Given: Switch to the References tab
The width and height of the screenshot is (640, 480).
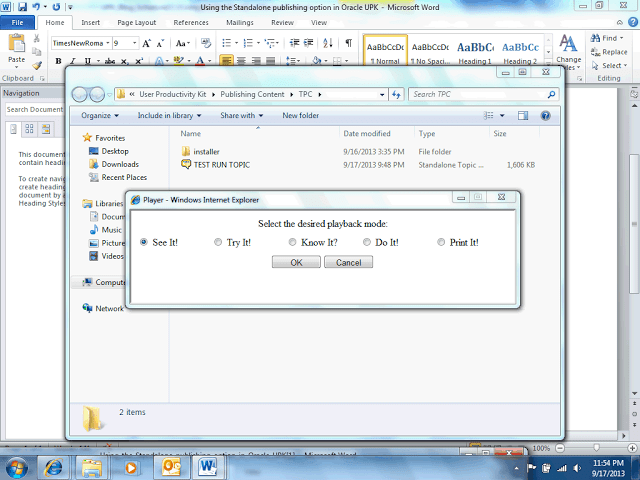Looking at the screenshot, I should click(191, 22).
